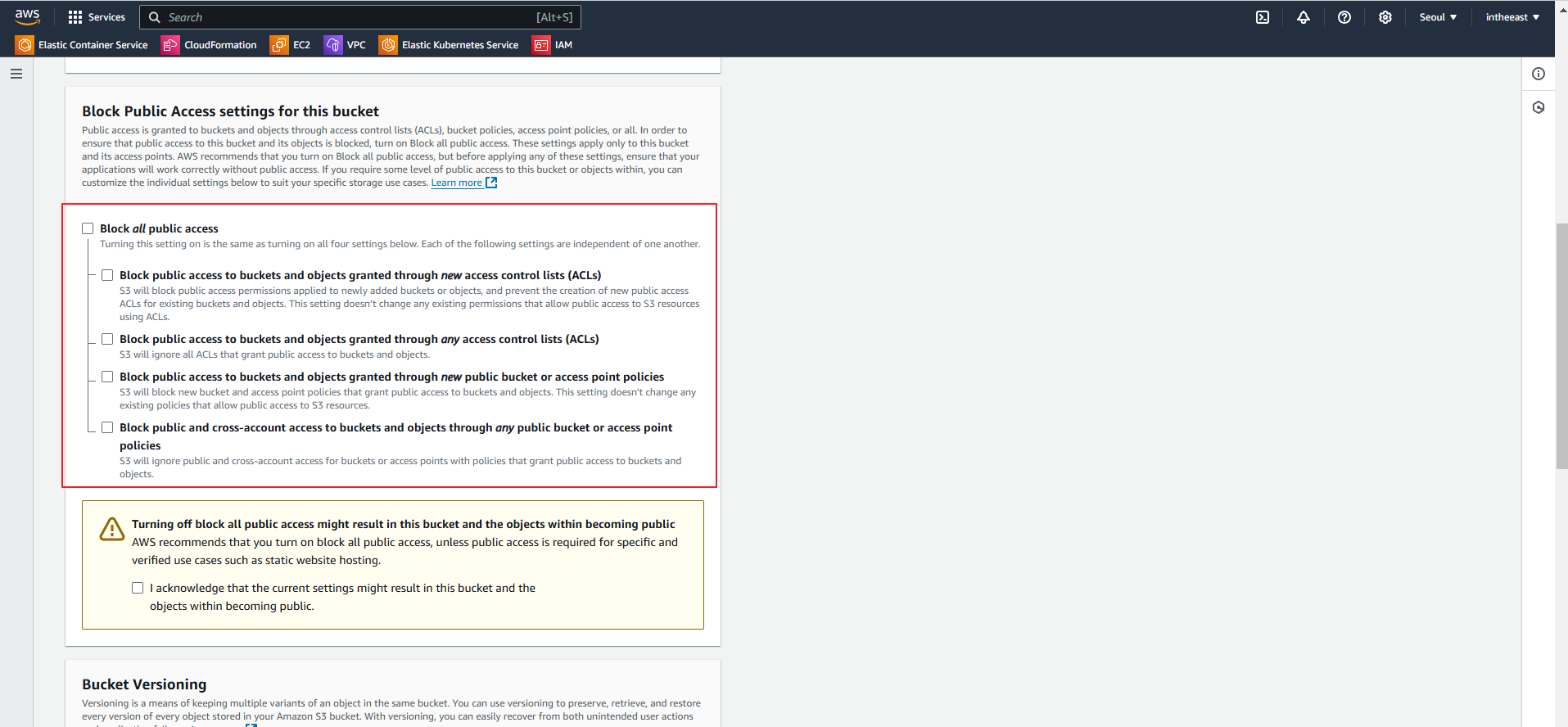Viewport: 1568px width, 727px height.
Task: Go to VPC shortcut
Action: coord(356,45)
